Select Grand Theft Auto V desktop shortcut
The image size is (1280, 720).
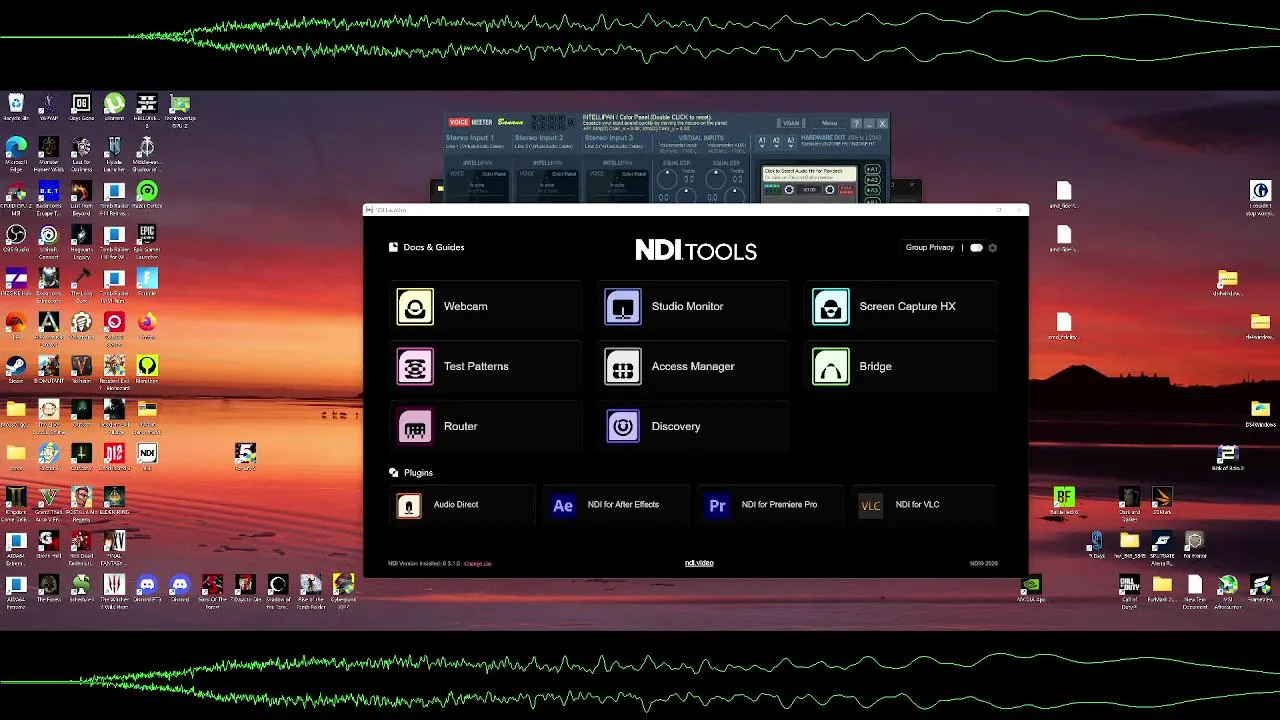pos(48,505)
